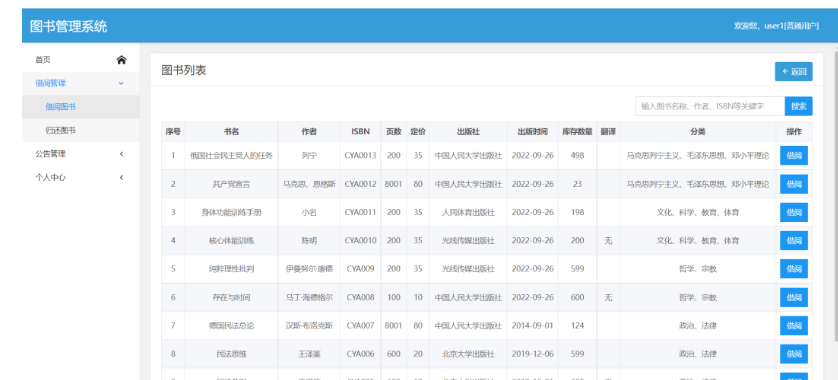
Task: Expand the 个人中心 menu chevron
Action: coord(121,177)
